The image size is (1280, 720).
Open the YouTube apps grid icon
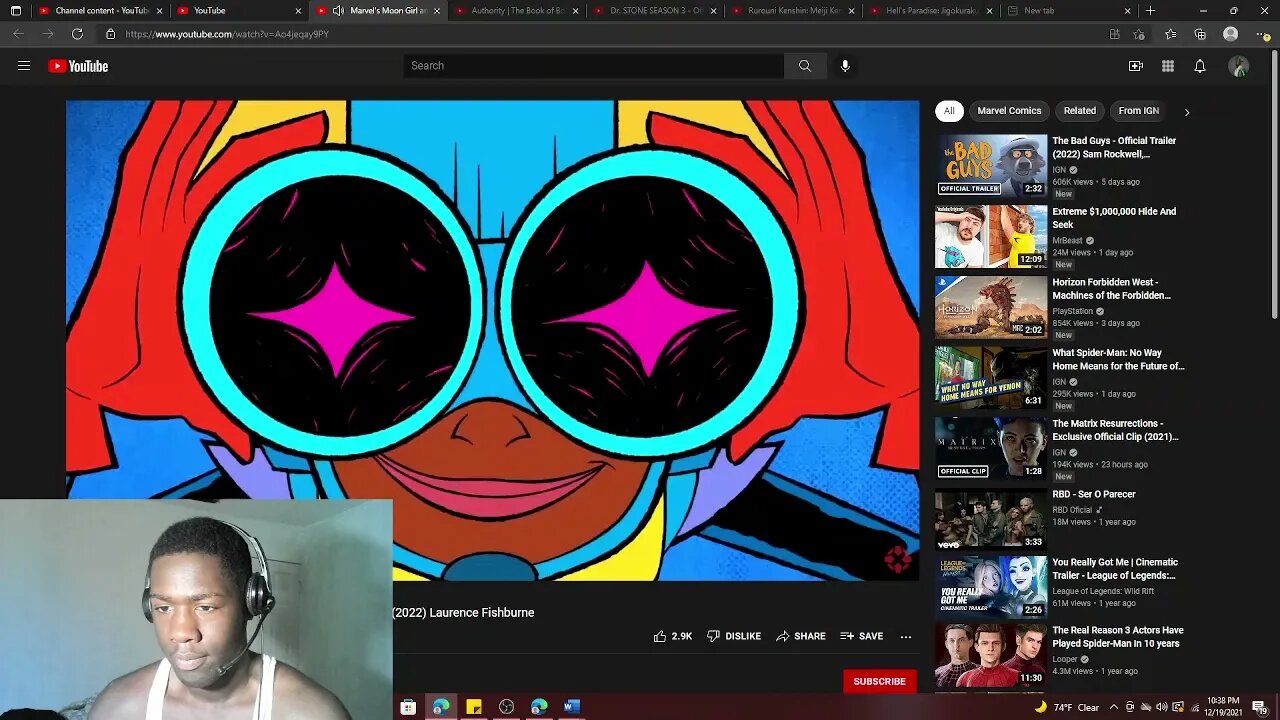point(1168,66)
